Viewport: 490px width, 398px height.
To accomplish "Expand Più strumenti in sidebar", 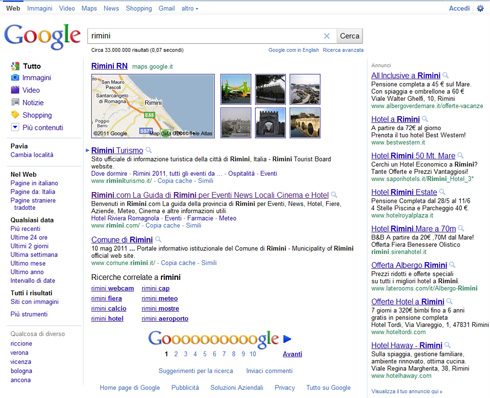I will pyautogui.click(x=29, y=314).
